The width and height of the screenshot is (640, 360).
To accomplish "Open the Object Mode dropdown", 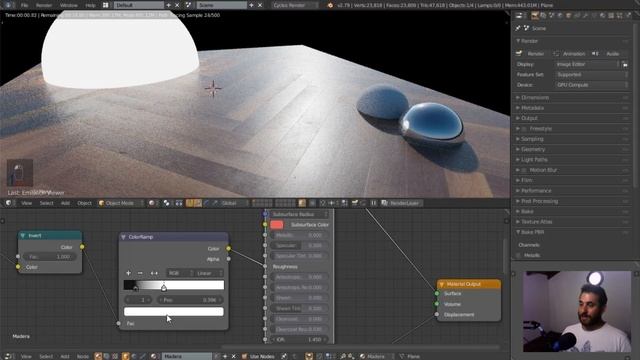I will click(x=121, y=203).
